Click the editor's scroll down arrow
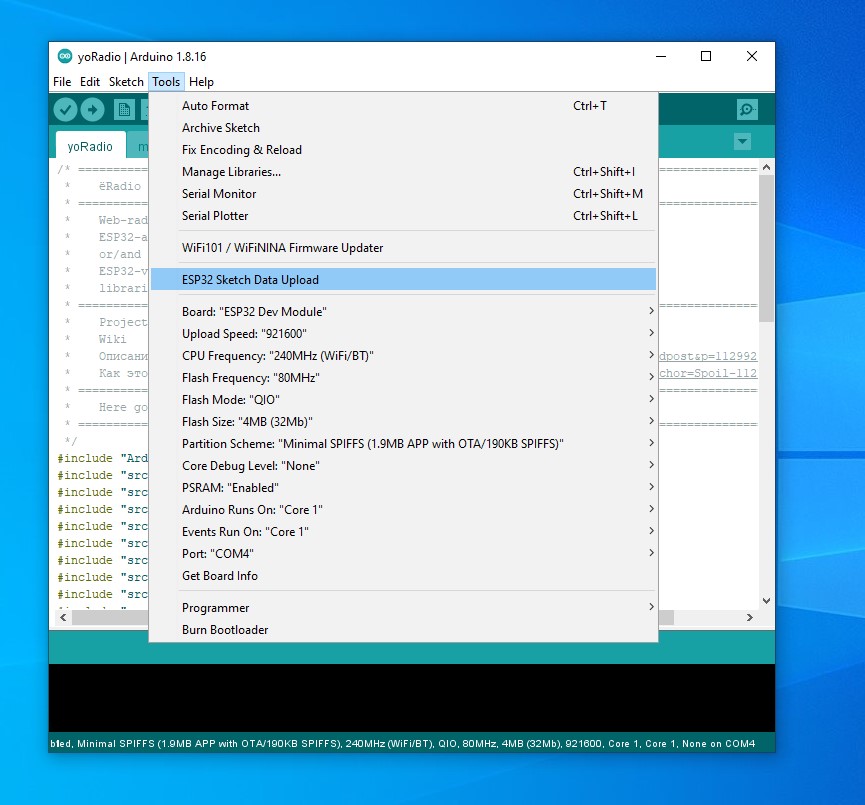Viewport: 865px width, 805px height. coord(766,601)
